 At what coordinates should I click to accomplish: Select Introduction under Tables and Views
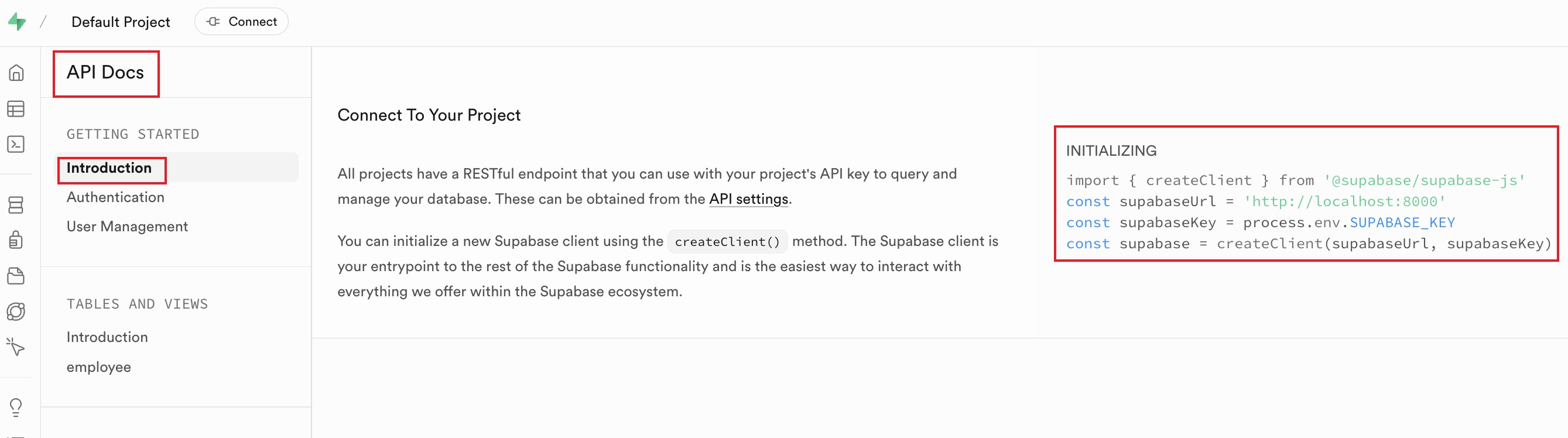[107, 337]
